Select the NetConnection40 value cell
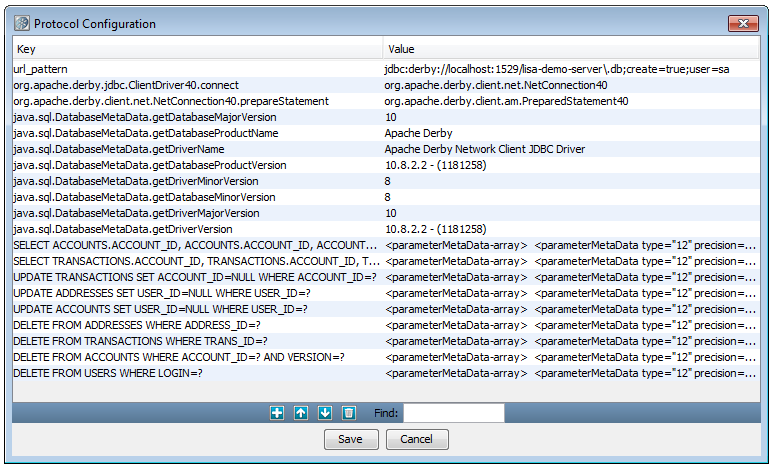The image size is (775, 470). tap(571, 85)
